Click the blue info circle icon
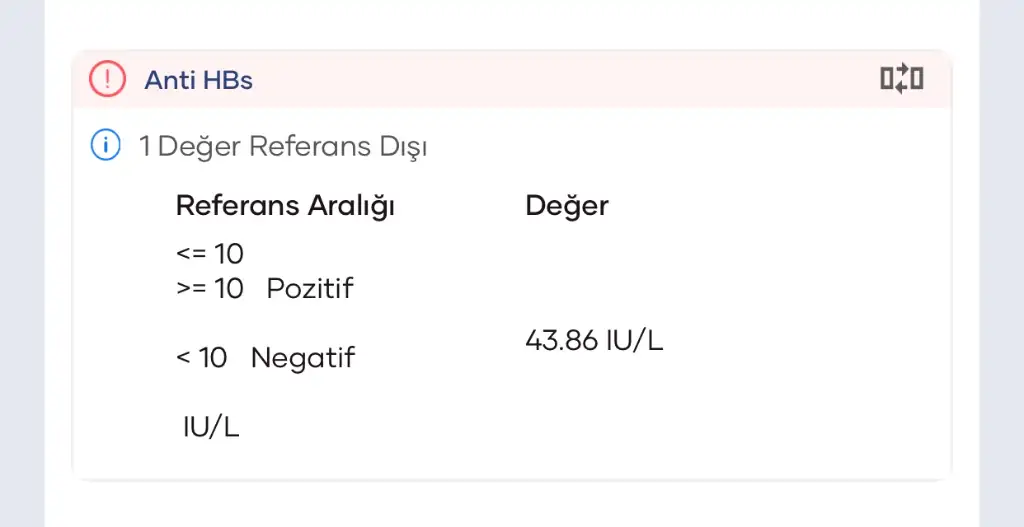The height and width of the screenshot is (527, 1024). (105, 146)
